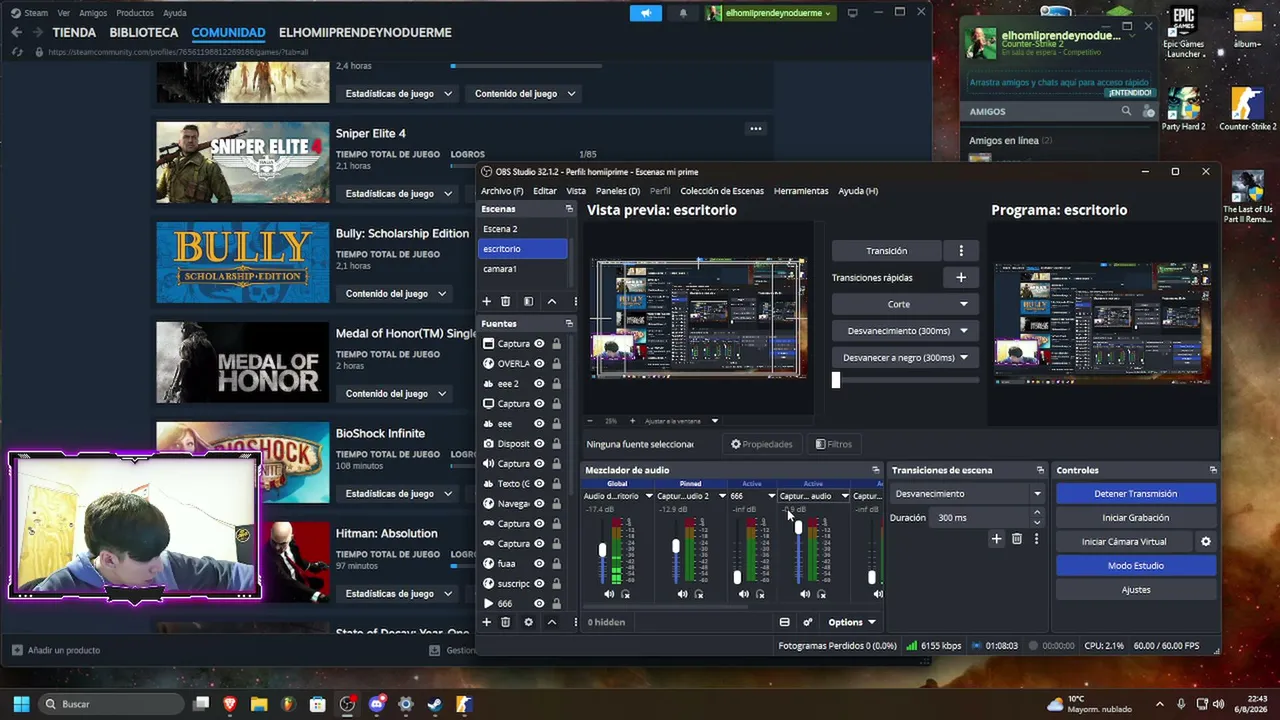Open source properties gear in Fuentes toolbar

529,622
